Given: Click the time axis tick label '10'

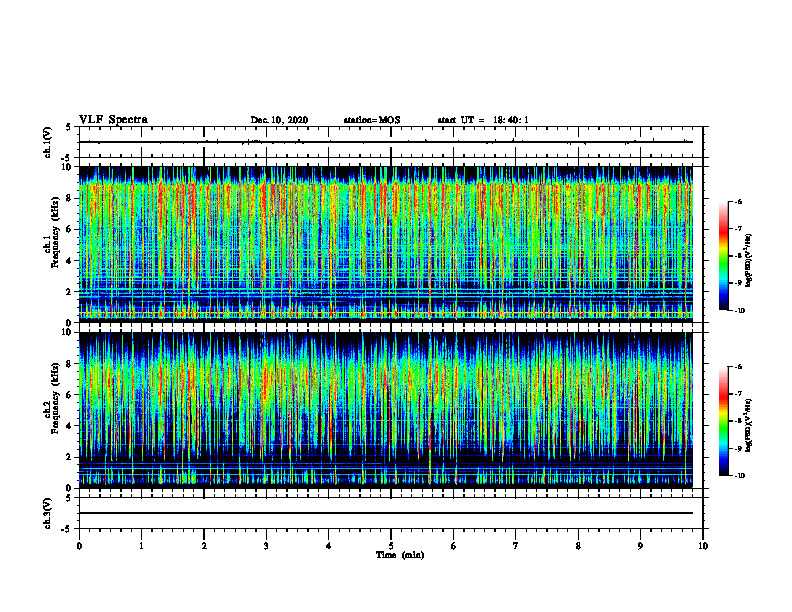Looking at the screenshot, I should (703, 546).
